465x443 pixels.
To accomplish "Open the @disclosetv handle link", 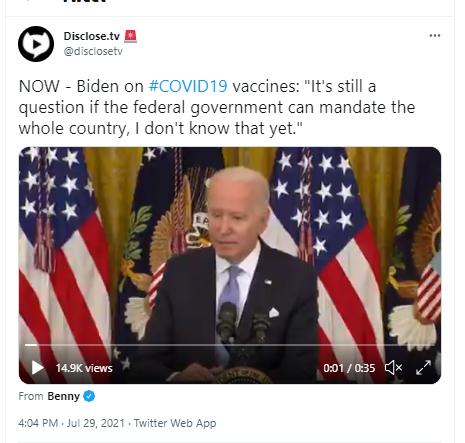I will [x=93, y=51].
